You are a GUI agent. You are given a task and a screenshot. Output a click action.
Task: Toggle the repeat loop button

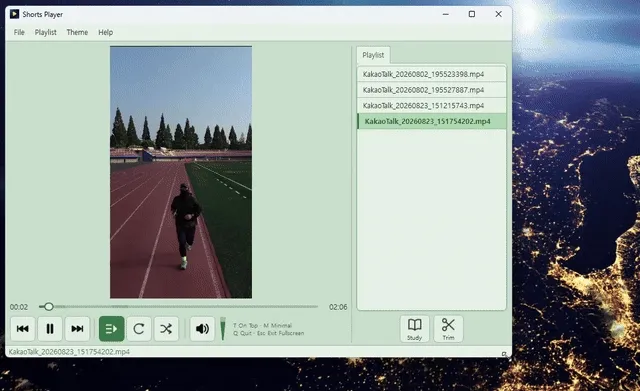139,329
